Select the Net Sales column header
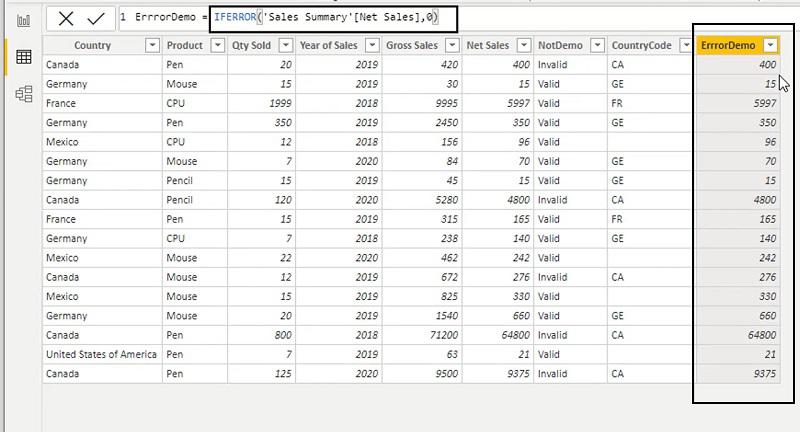The image size is (800, 432). pos(488,45)
